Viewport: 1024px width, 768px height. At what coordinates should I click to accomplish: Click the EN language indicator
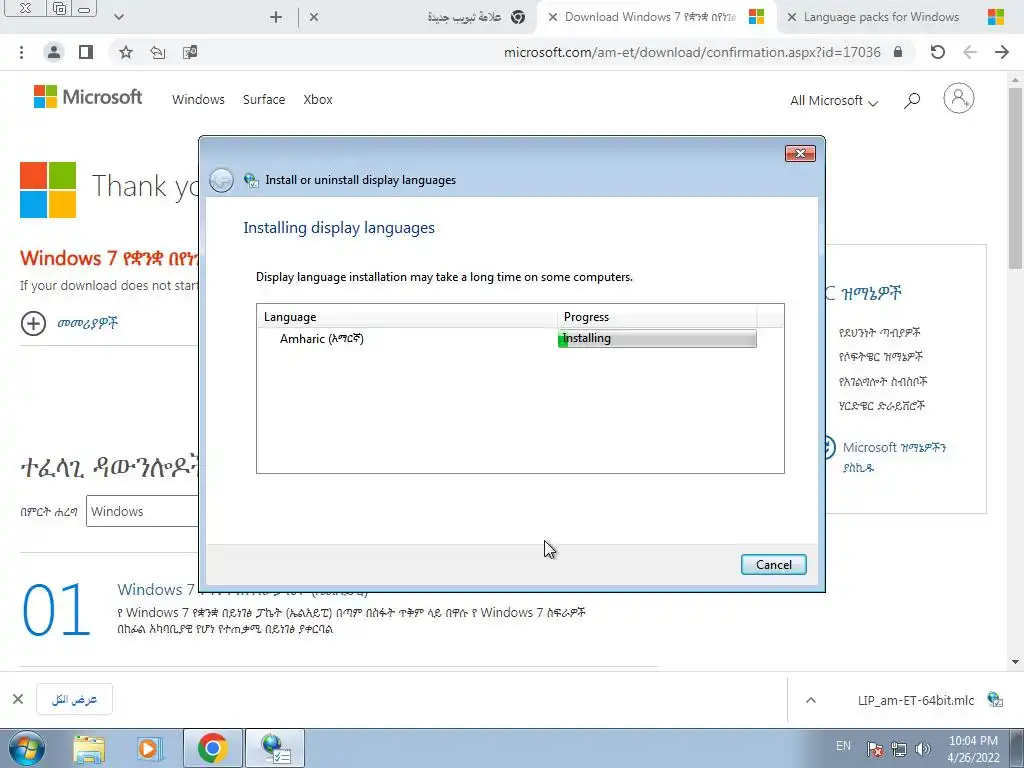[843, 746]
